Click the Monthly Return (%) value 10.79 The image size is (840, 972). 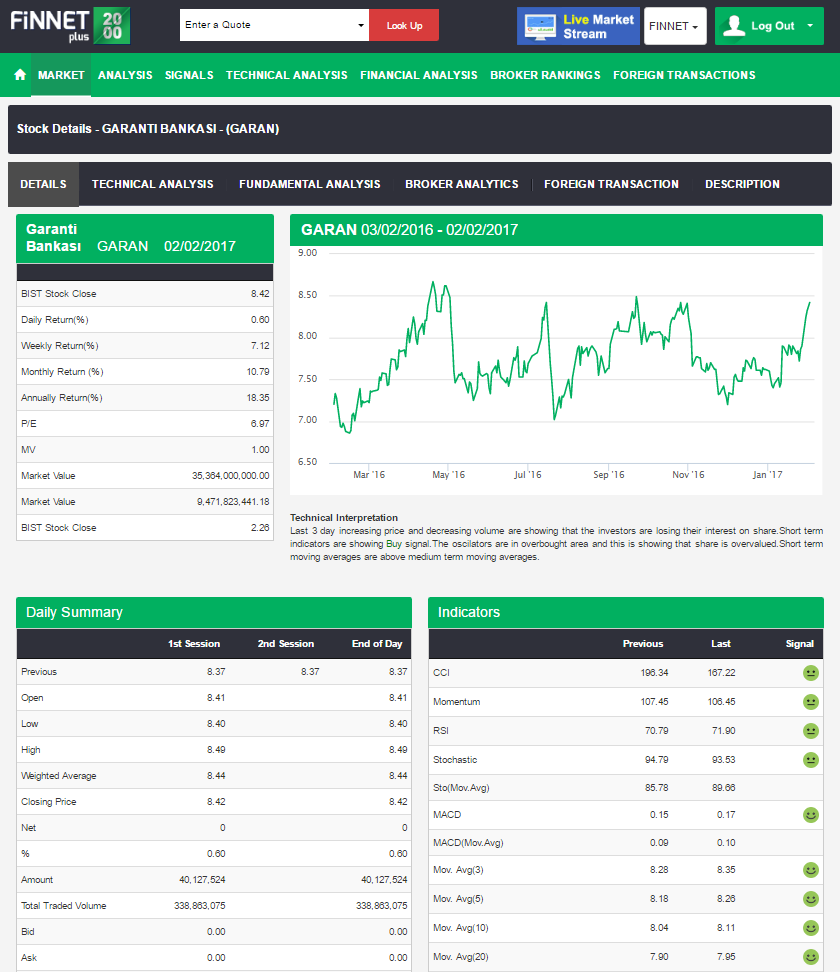258,372
